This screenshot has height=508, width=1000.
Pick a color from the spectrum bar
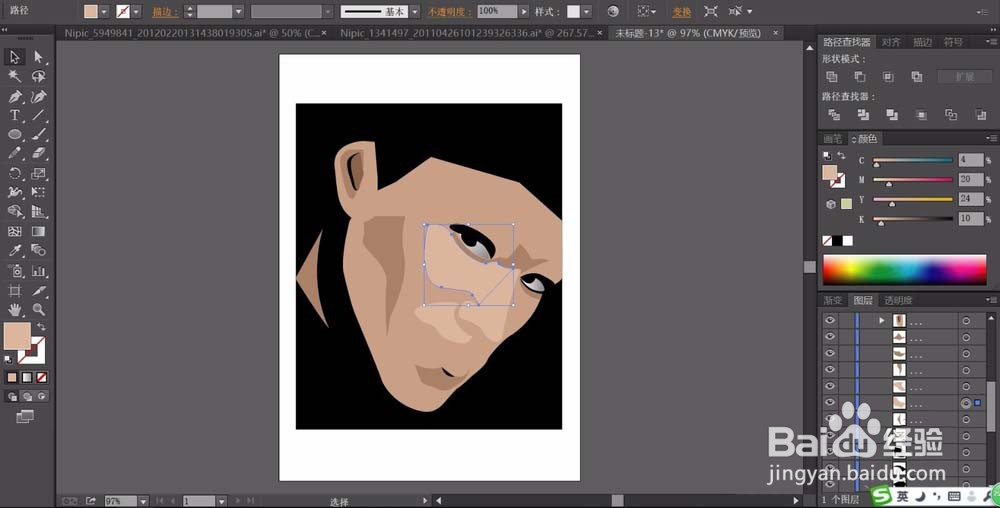tap(904, 270)
